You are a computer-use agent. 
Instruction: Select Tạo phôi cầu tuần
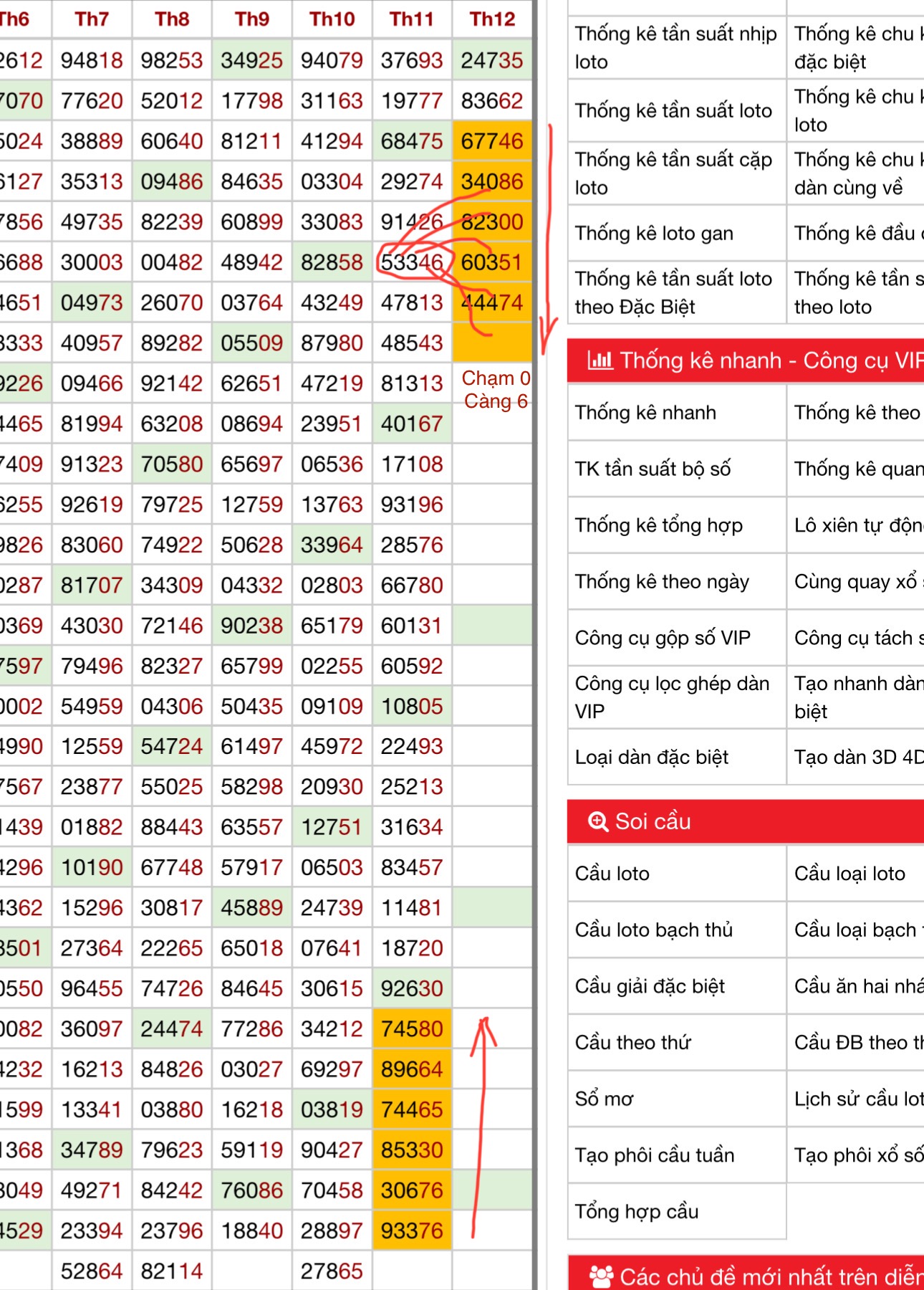654,1155
